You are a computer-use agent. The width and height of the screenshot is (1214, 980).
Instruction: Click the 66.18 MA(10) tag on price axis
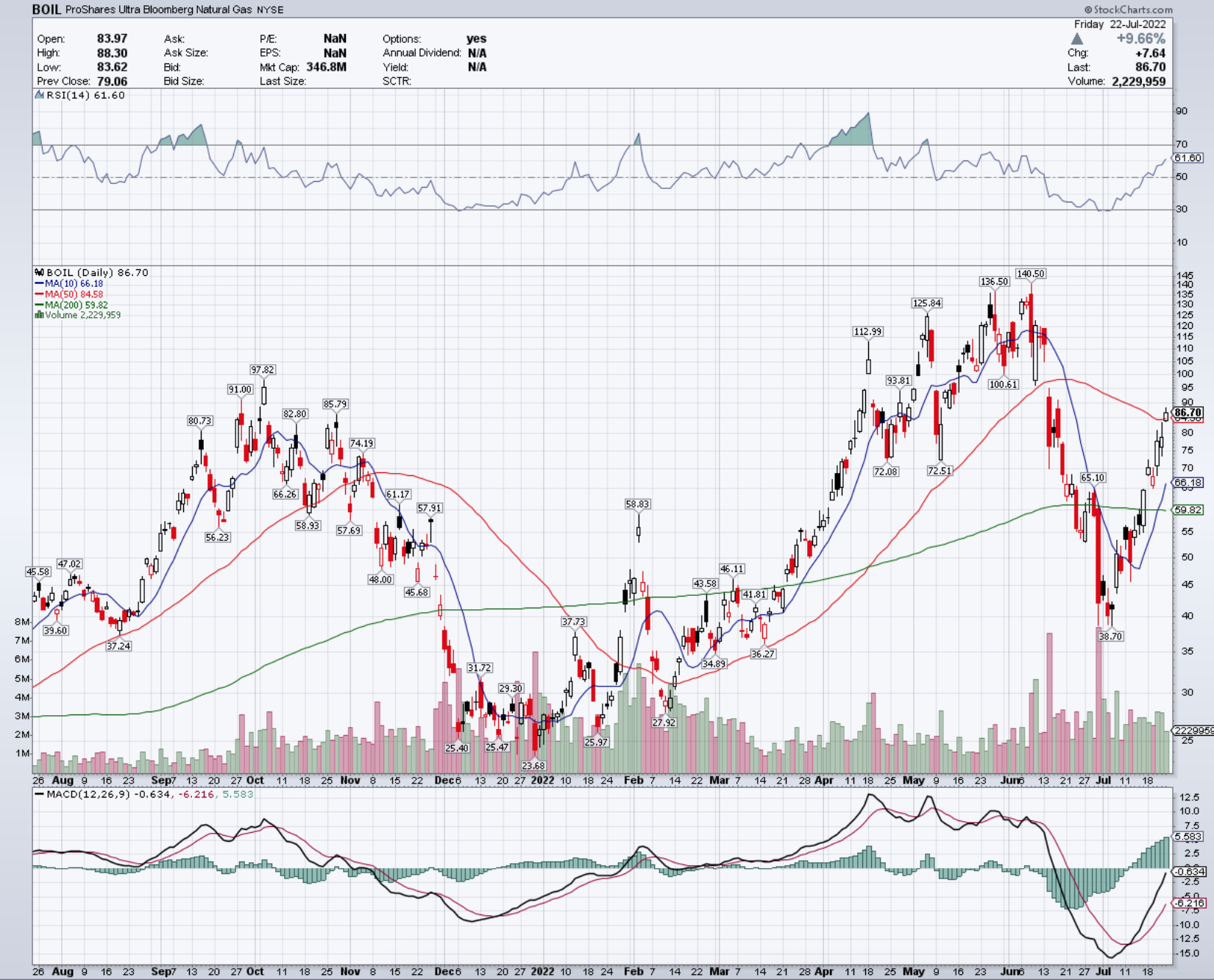[x=1188, y=483]
